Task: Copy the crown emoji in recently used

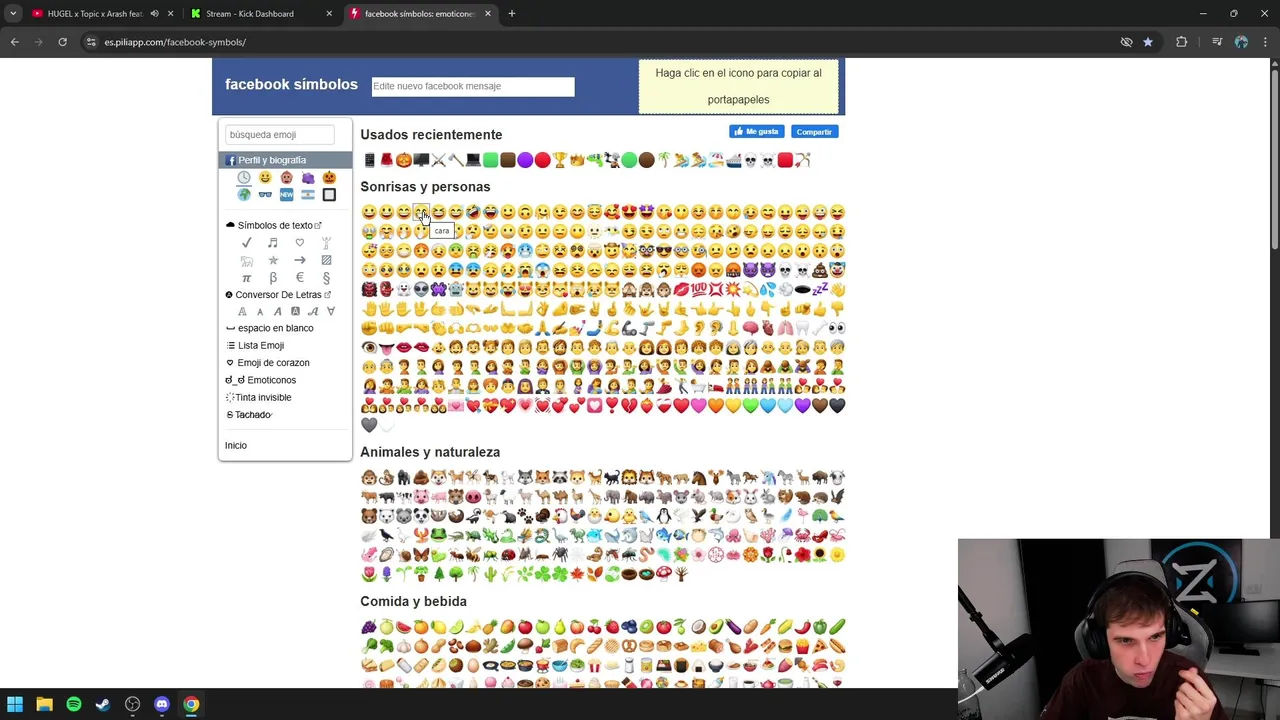Action: [577, 160]
